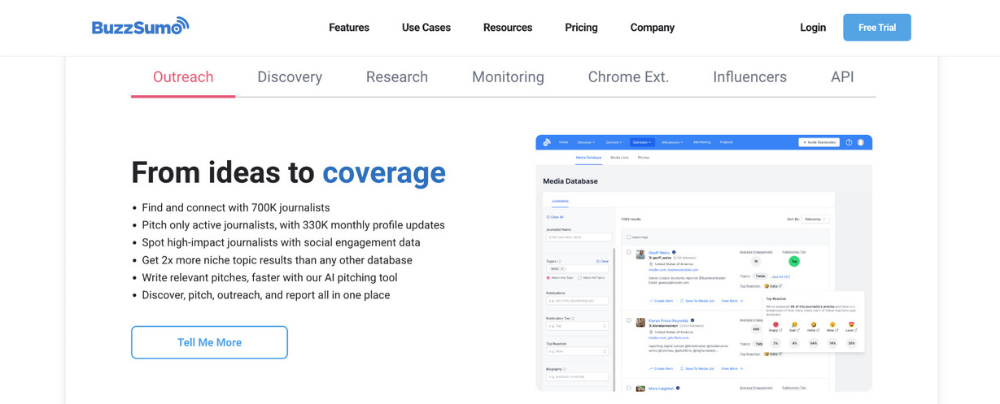Click the Publications input field
Viewport: 1000px width, 404px height.
[577, 301]
